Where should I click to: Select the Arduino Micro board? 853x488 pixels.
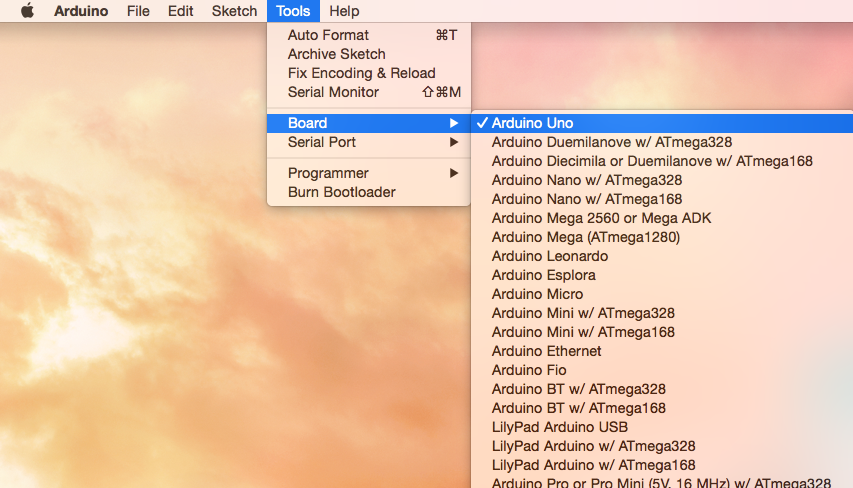(x=662, y=294)
